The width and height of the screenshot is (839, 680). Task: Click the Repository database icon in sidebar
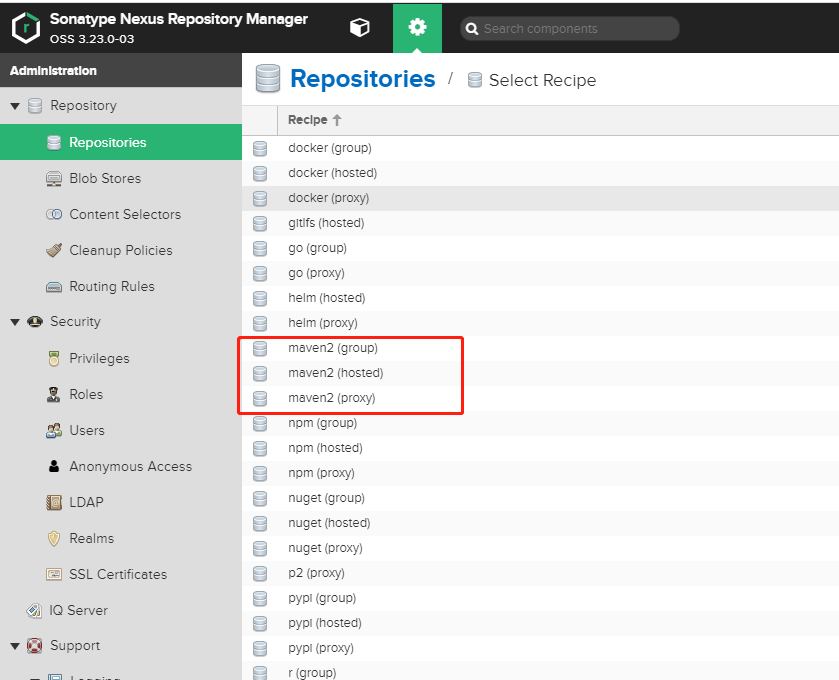pyautogui.click(x=35, y=106)
